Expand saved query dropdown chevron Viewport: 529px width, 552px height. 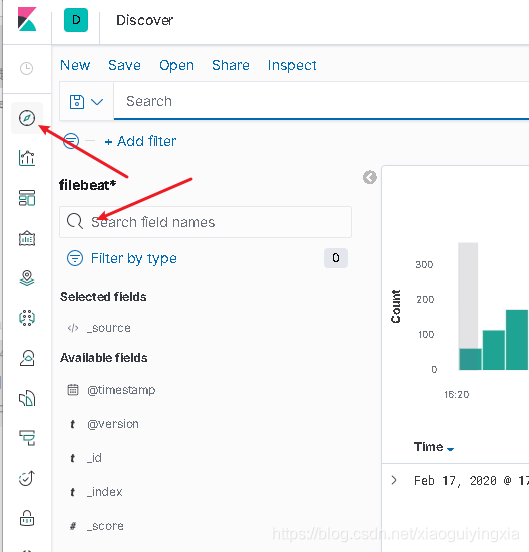point(97,102)
